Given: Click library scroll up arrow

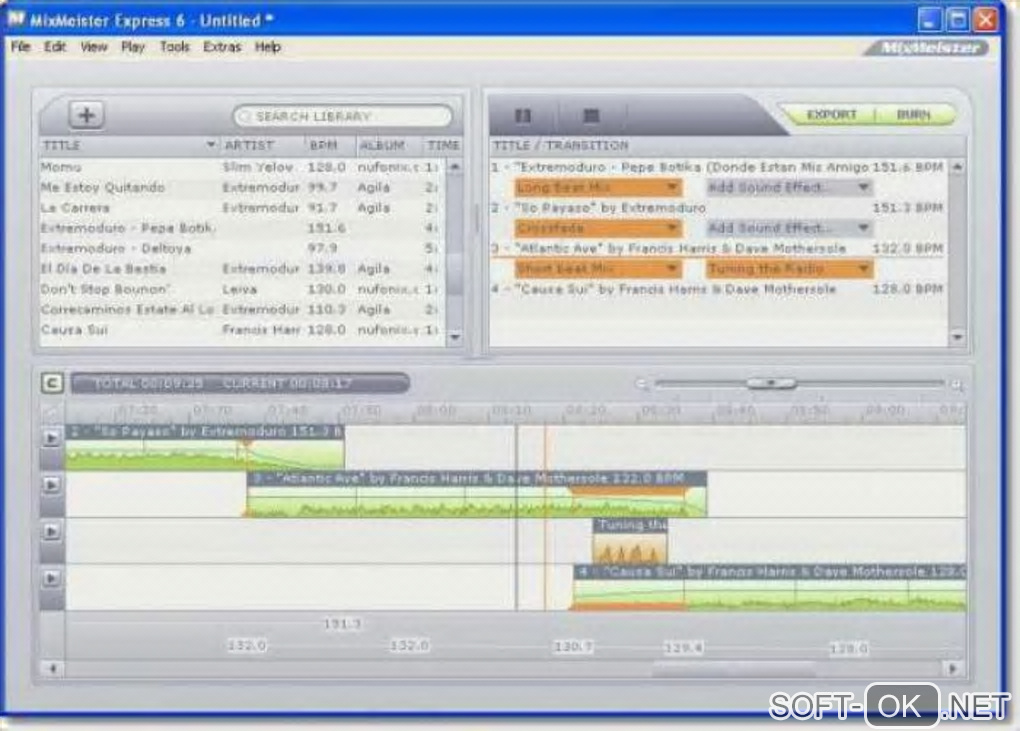Looking at the screenshot, I should [x=455, y=167].
